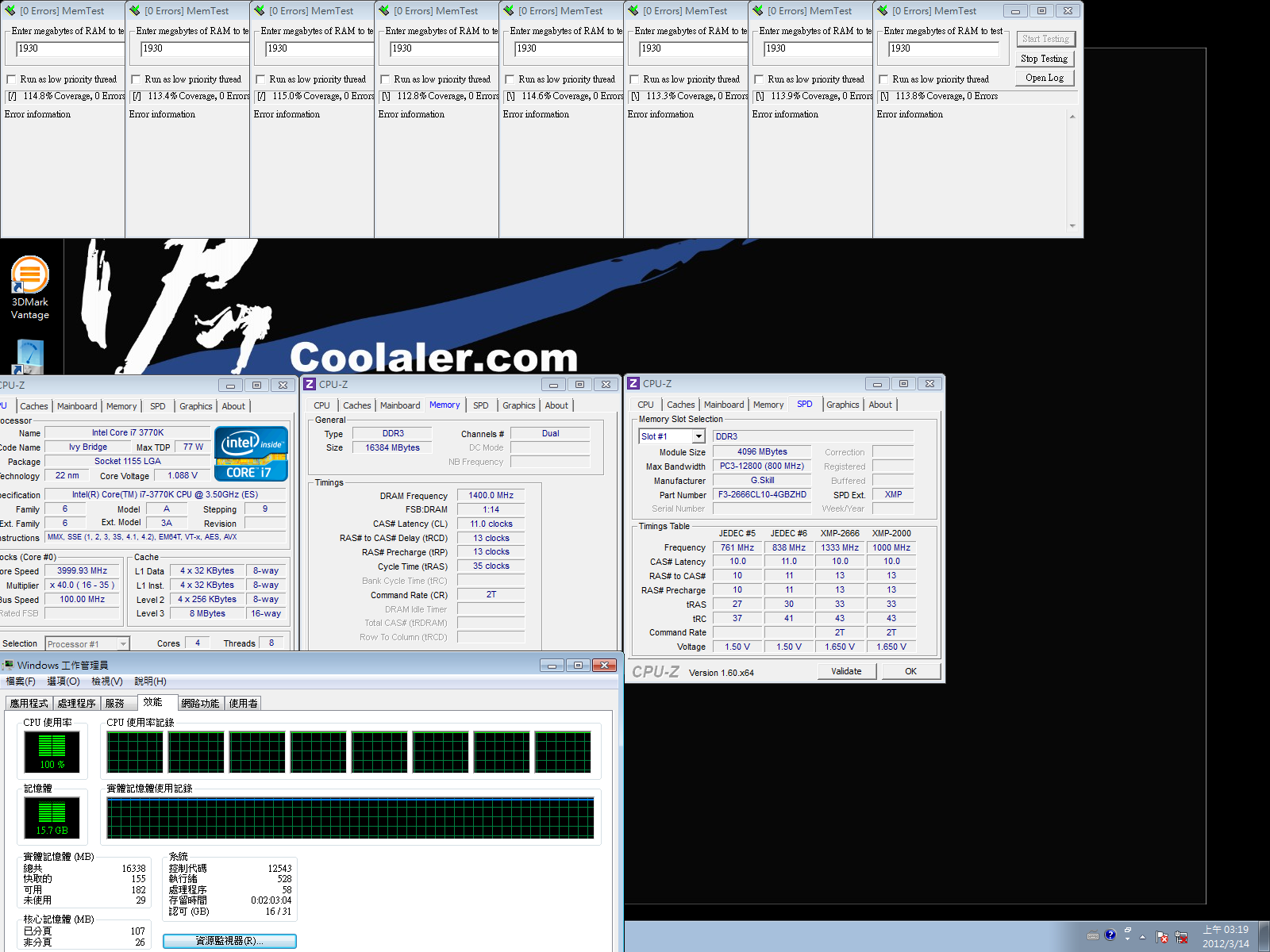Open the Graphics tab in the CPU-Z SPD window

(842, 405)
